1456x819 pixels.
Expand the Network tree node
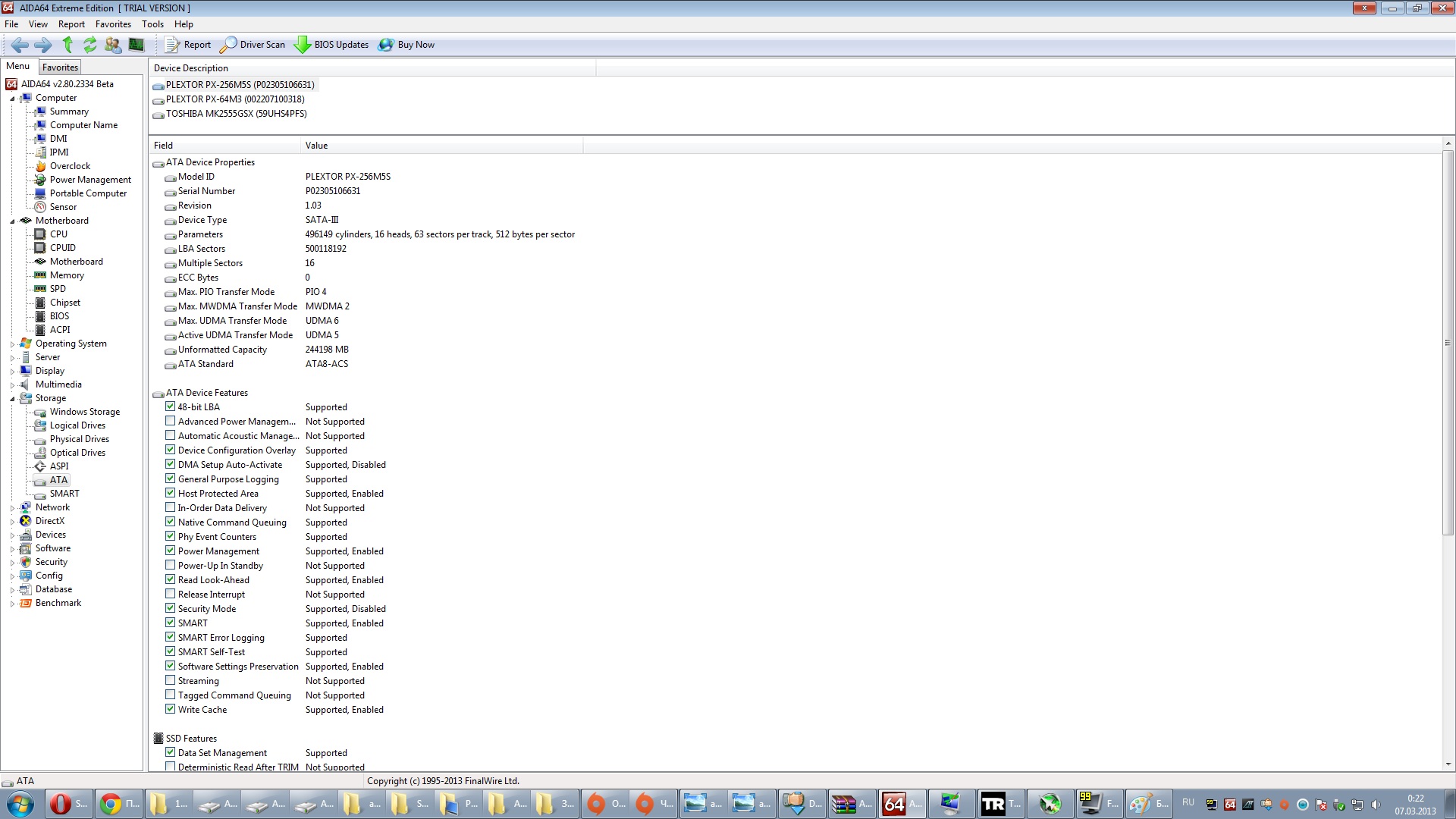(x=12, y=508)
